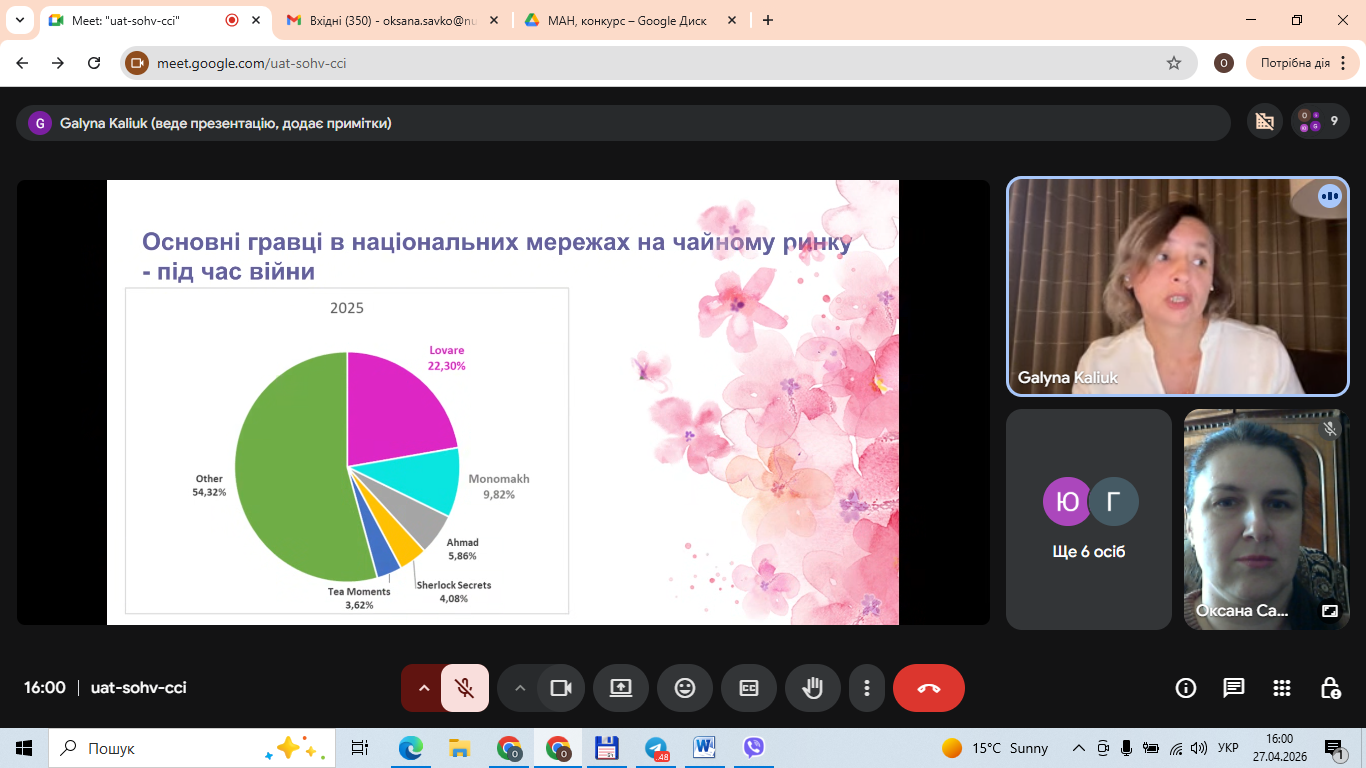This screenshot has width=1366, height=768.
Task: Open the Meet activities grid icon
Action: pos(1282,688)
